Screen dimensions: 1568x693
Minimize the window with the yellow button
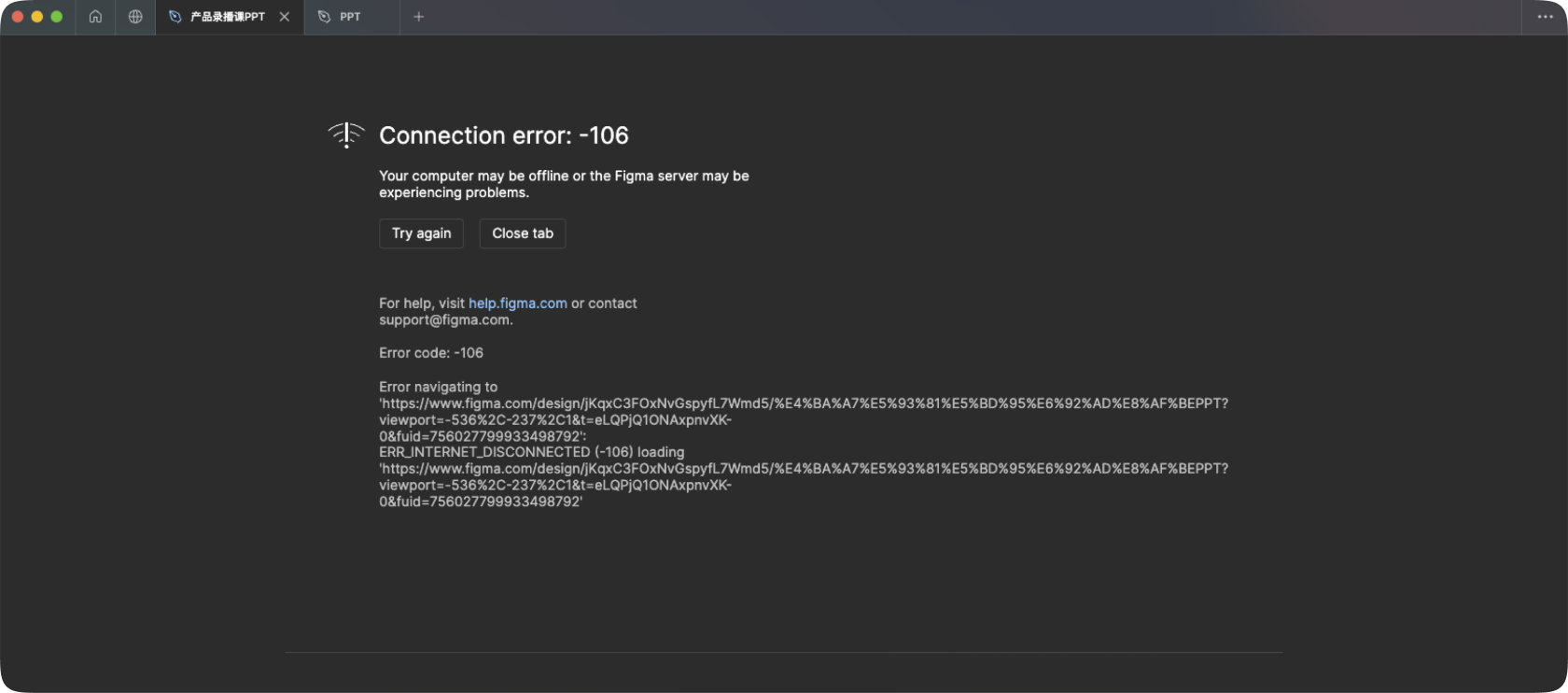[37, 17]
